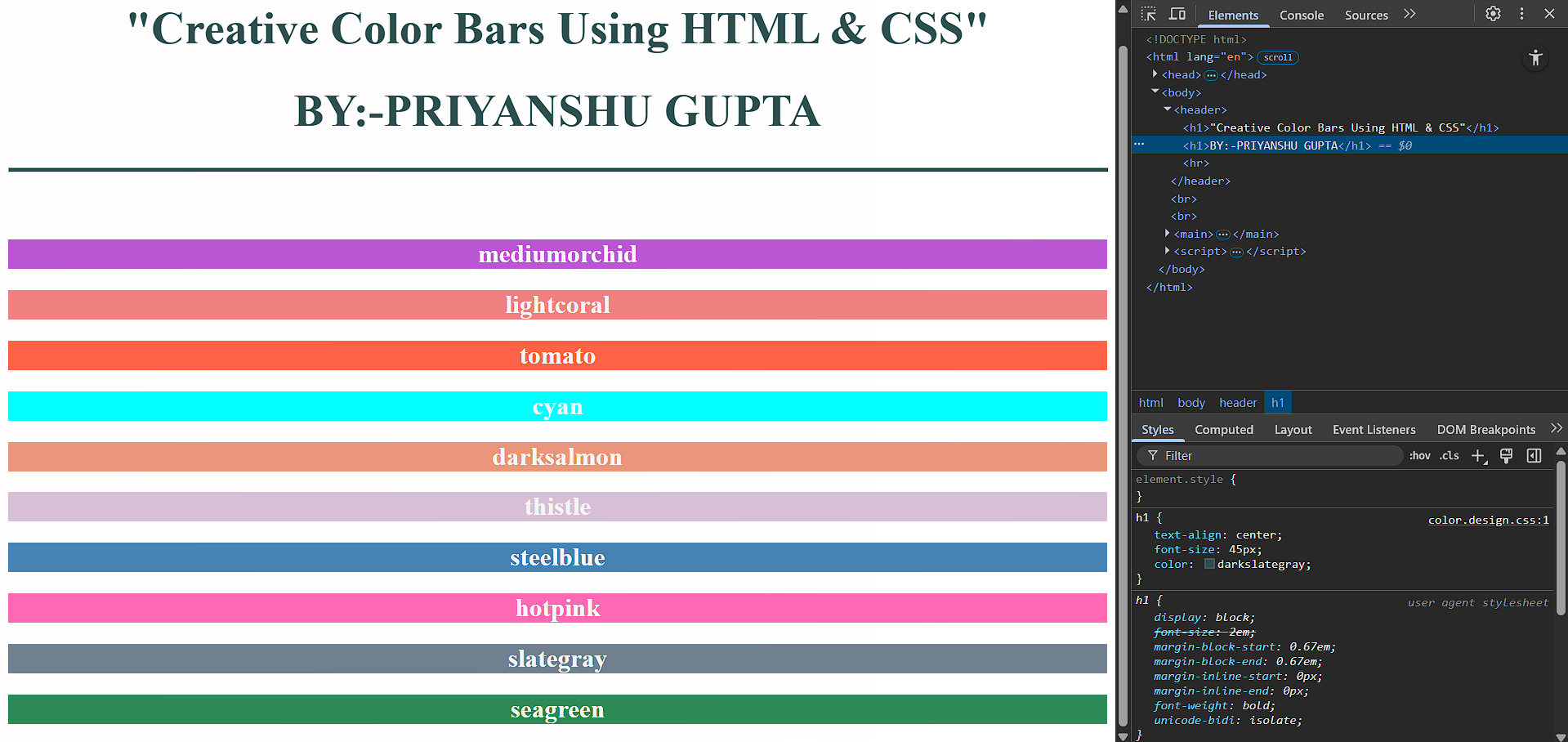The image size is (1568, 742).
Task: Open the color.design.css:1 source link
Action: (1488, 520)
